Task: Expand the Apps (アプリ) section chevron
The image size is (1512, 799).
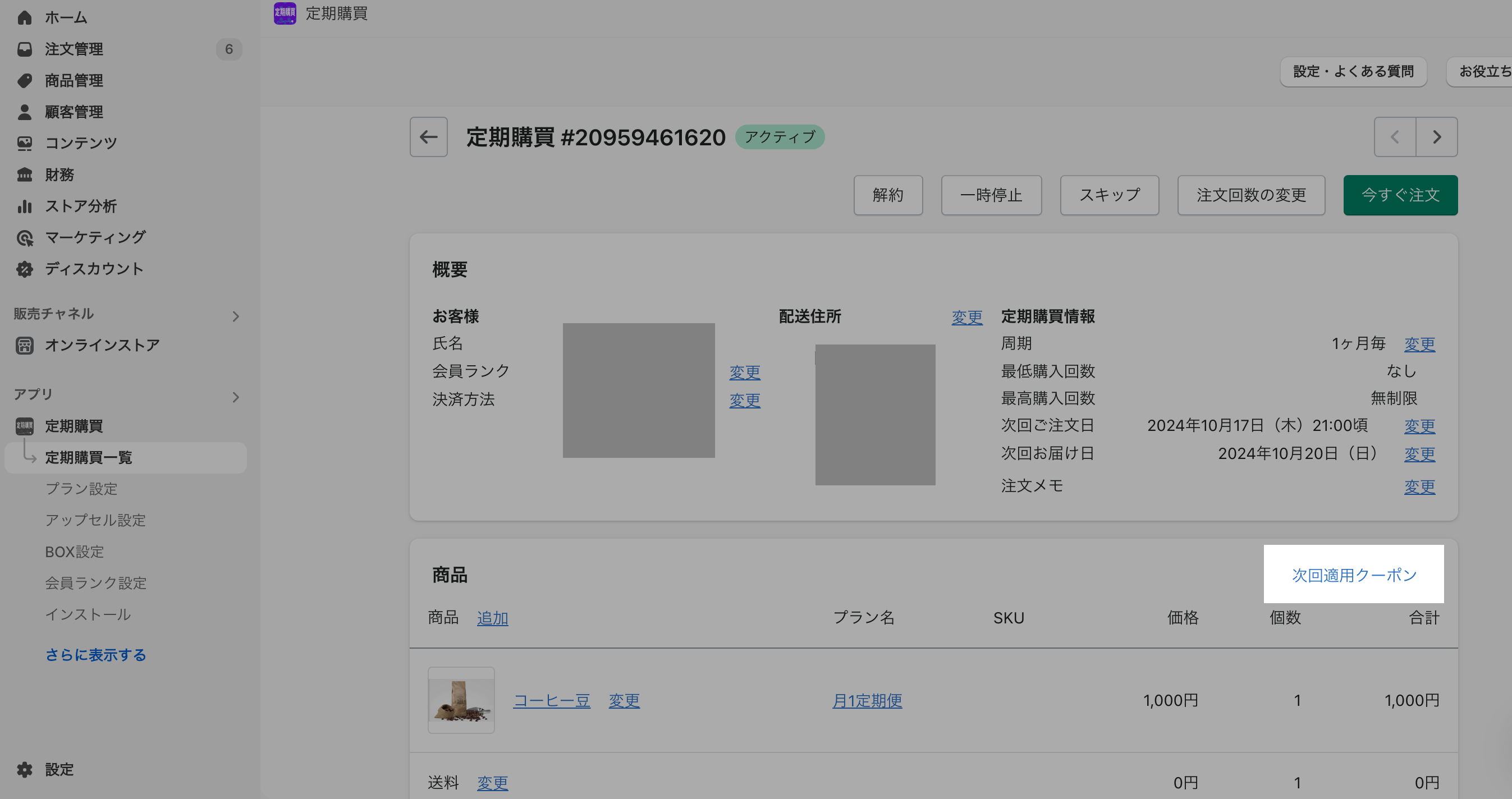Action: tap(235, 397)
